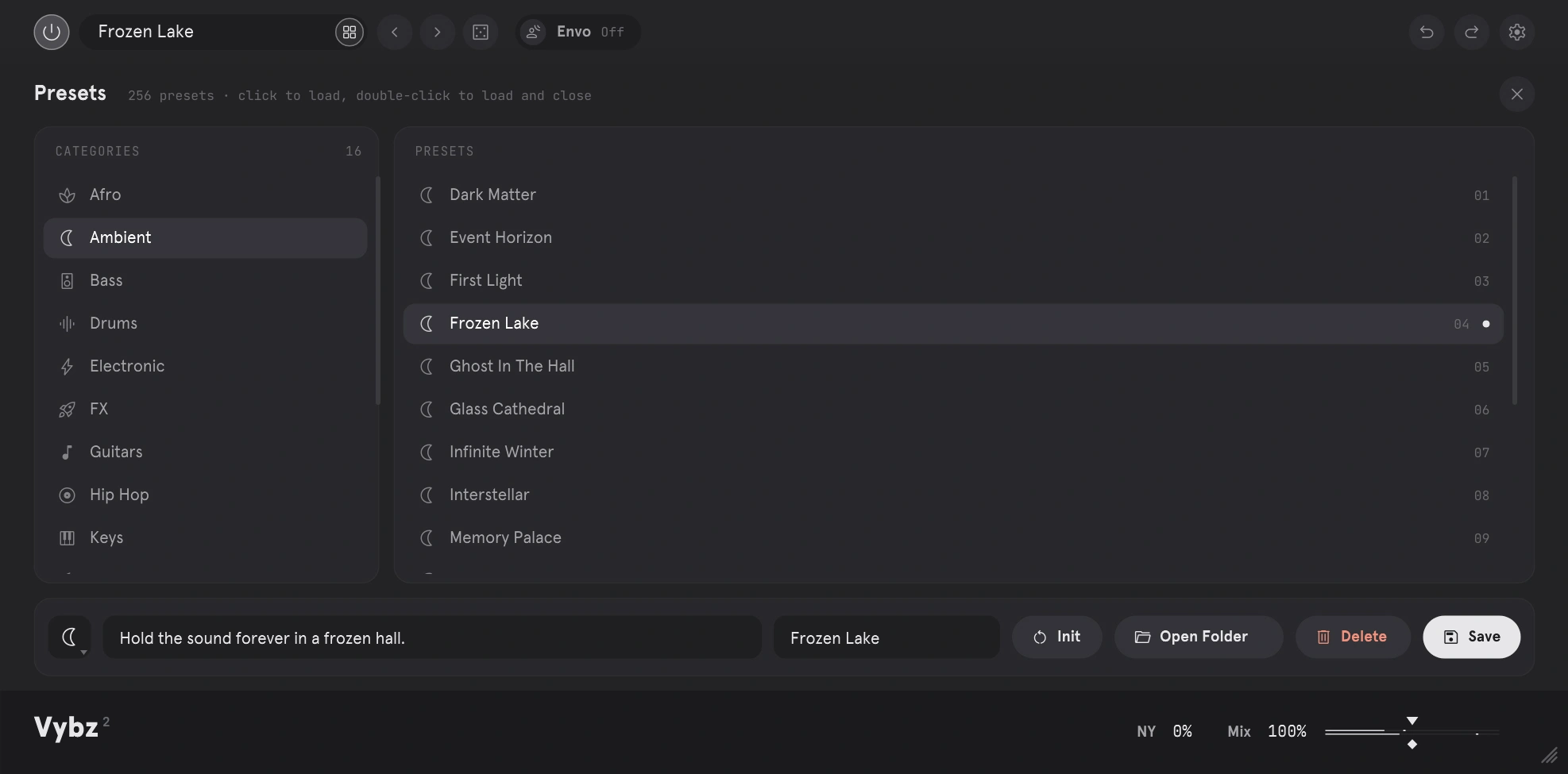This screenshot has width=1568, height=774.
Task: Select the Afro category
Action: (205, 194)
